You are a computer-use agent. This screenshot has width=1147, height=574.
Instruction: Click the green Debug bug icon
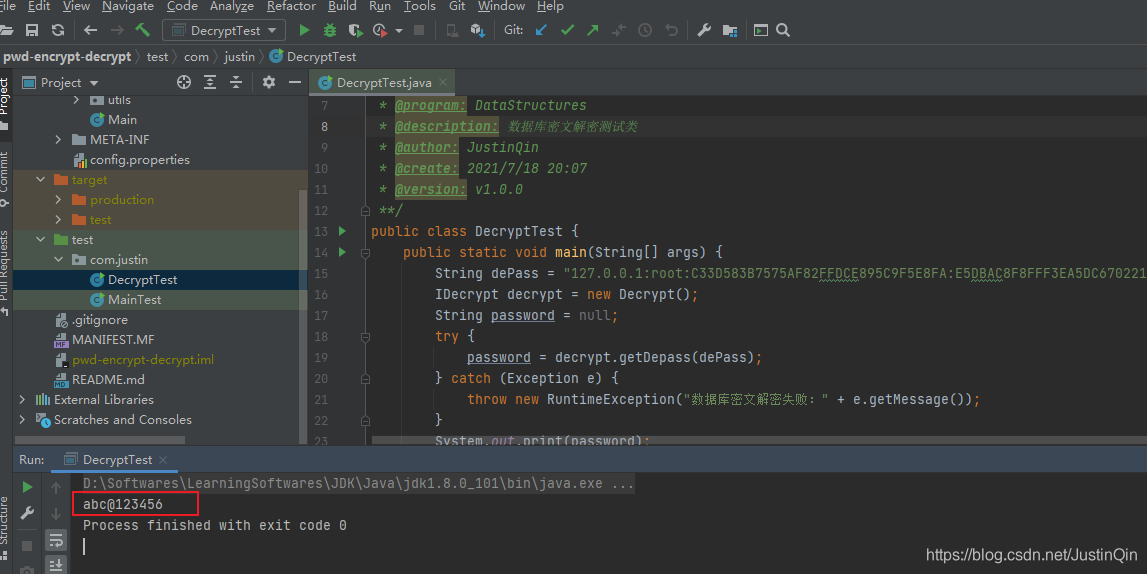[330, 31]
